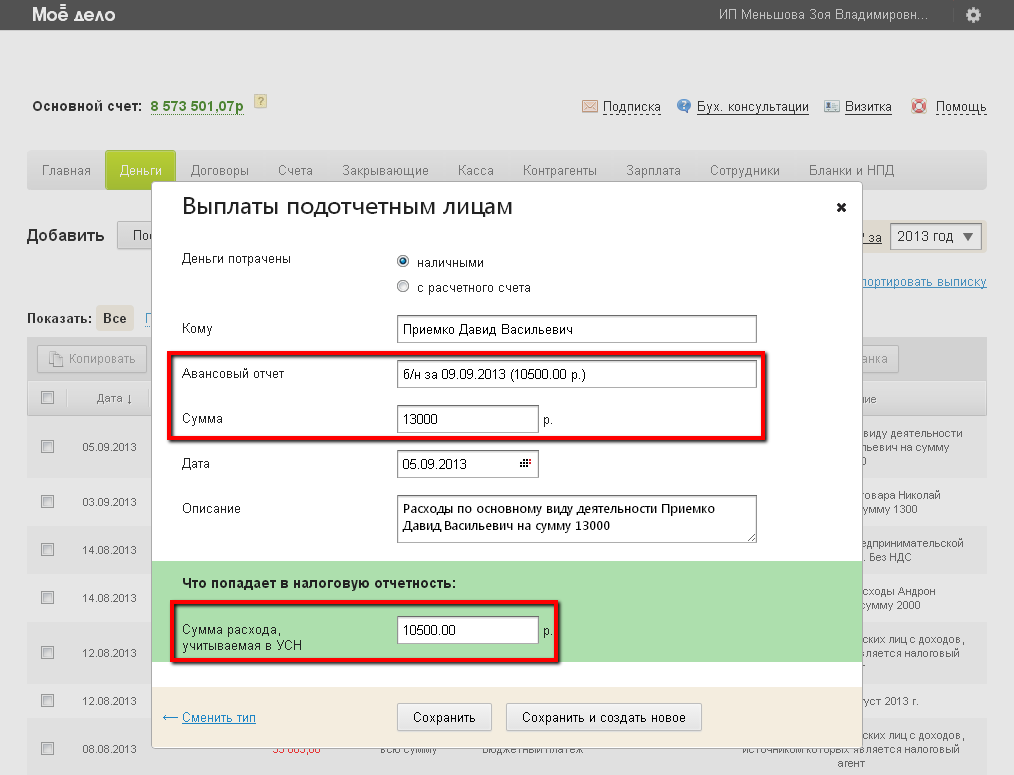Open the Деньги tab
Viewport: 1014px width, 775px height.
pyautogui.click(x=140, y=170)
